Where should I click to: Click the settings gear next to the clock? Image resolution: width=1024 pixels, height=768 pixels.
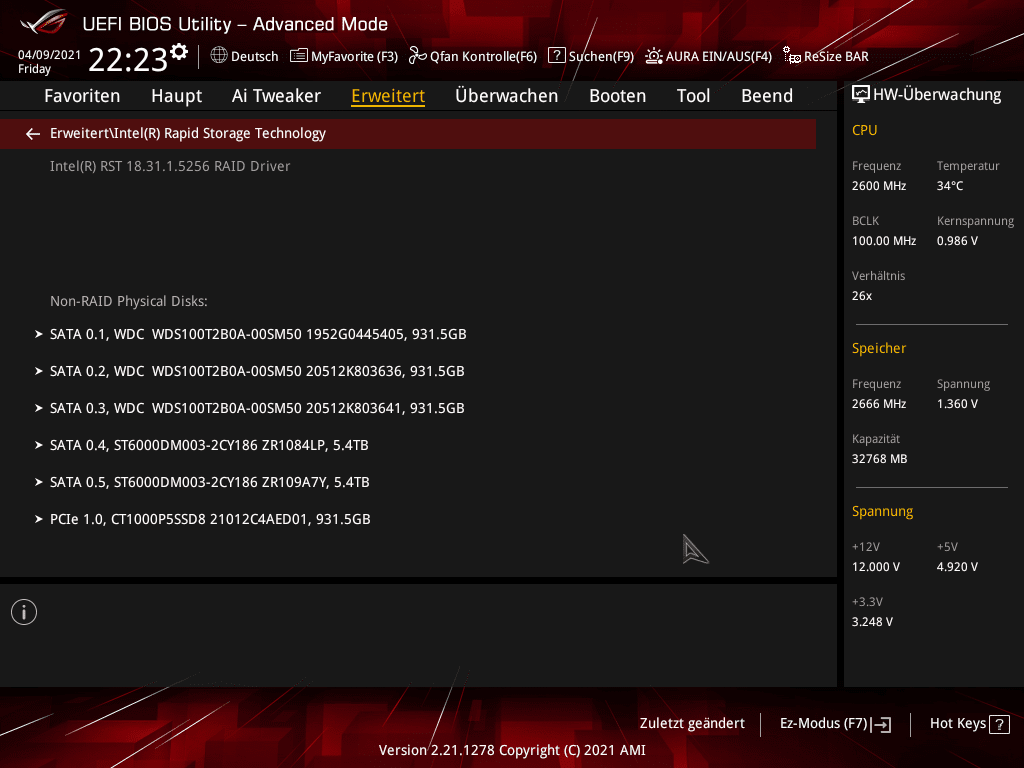(x=179, y=52)
